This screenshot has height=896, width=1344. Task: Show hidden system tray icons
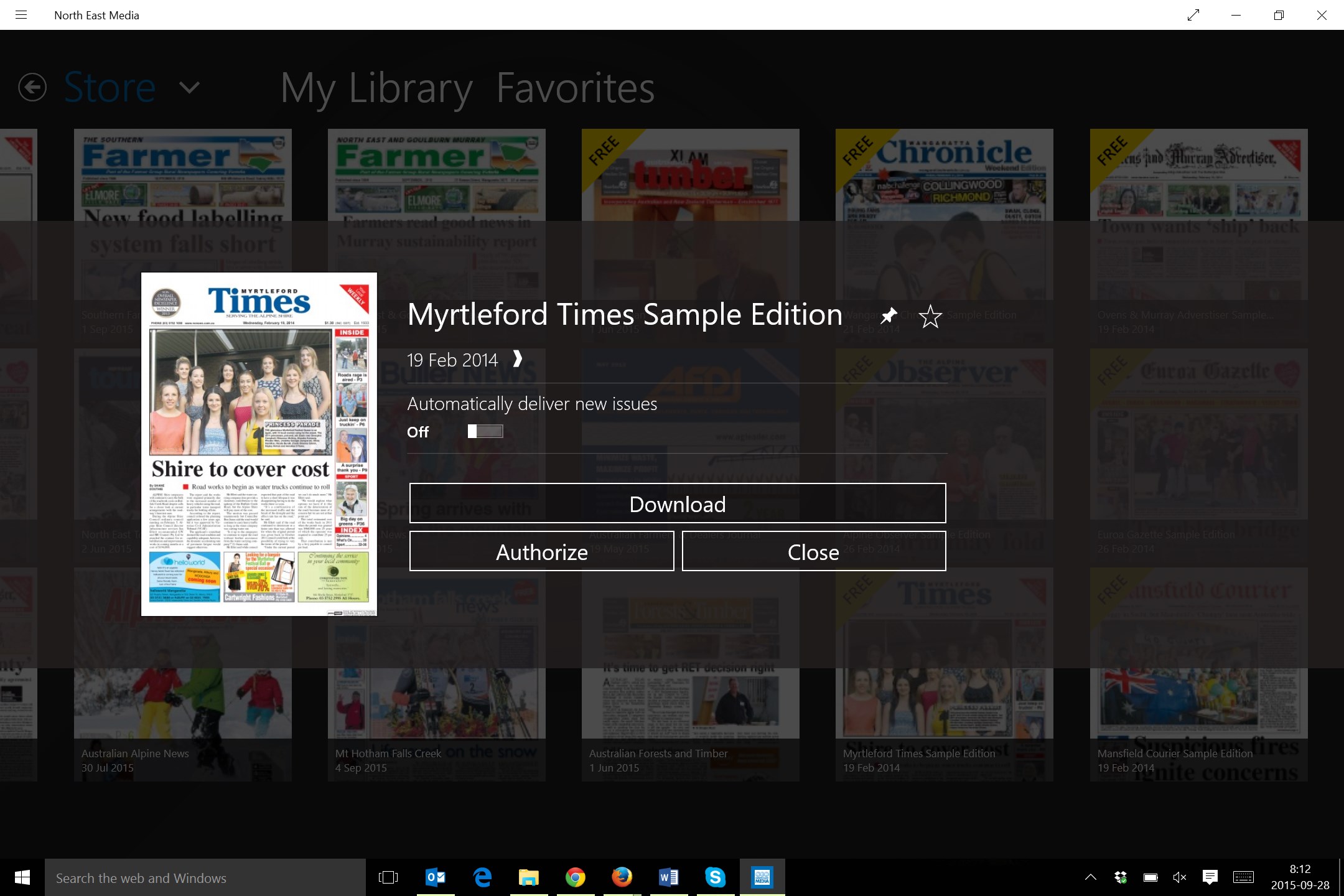(x=1090, y=877)
